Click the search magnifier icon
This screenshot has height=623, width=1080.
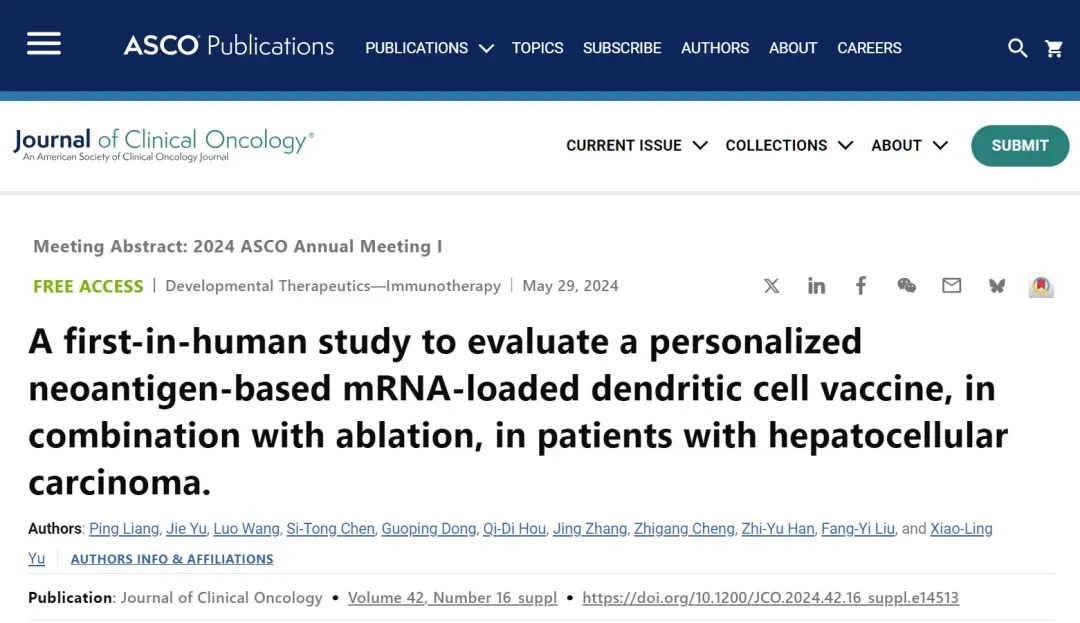(x=1017, y=48)
